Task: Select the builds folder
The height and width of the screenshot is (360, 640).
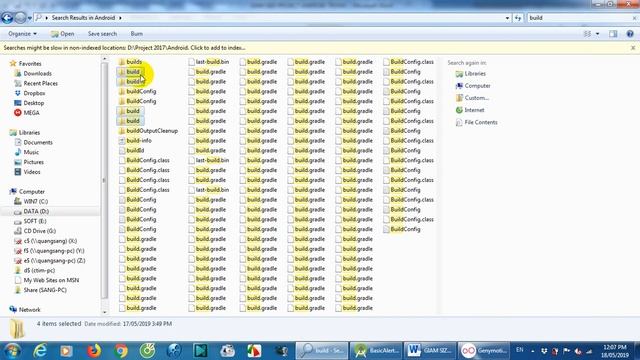Action: pos(134,62)
